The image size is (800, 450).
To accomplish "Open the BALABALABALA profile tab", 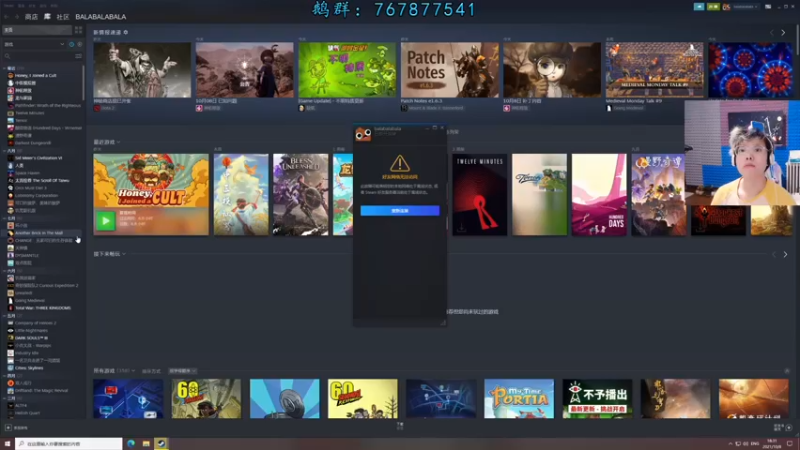I will [101, 17].
